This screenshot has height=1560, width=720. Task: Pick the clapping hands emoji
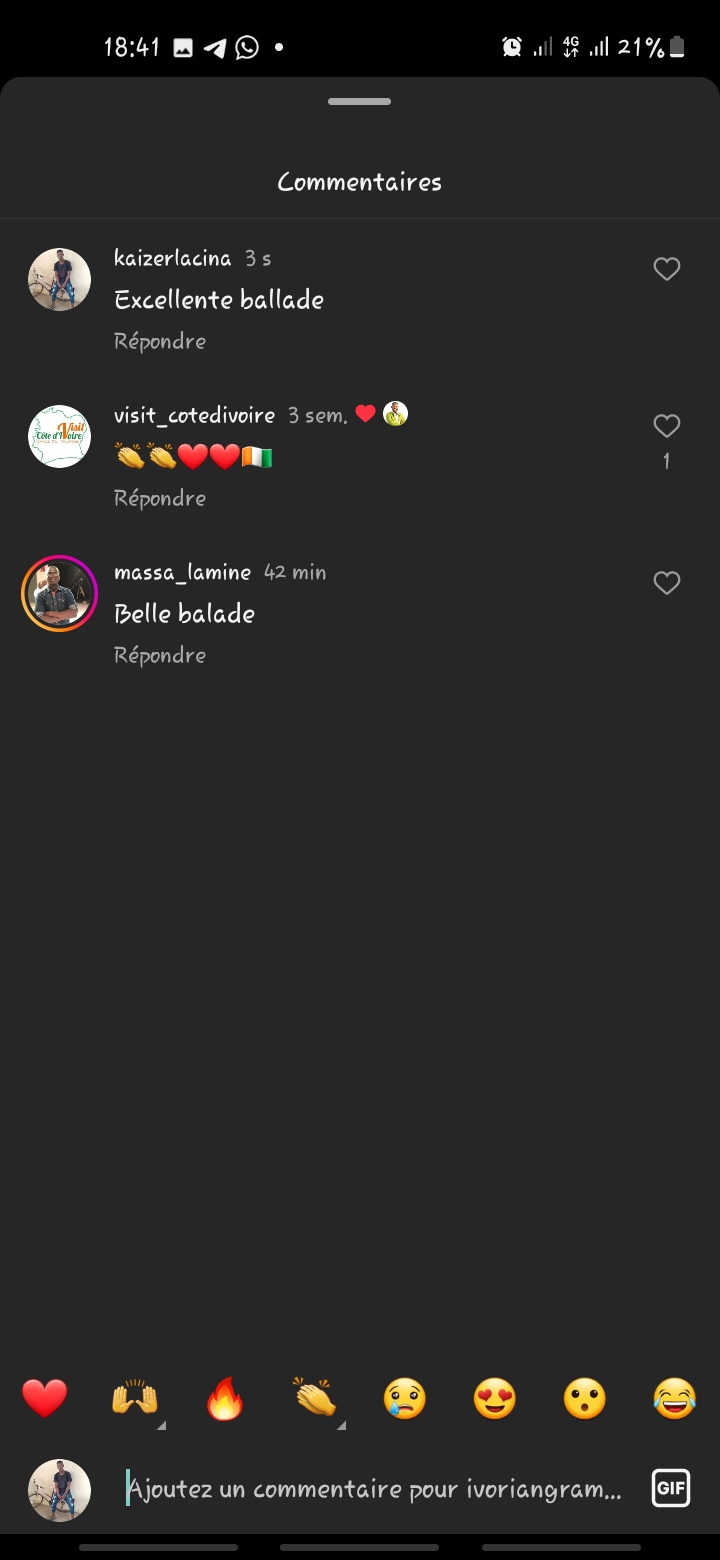[x=315, y=1398]
